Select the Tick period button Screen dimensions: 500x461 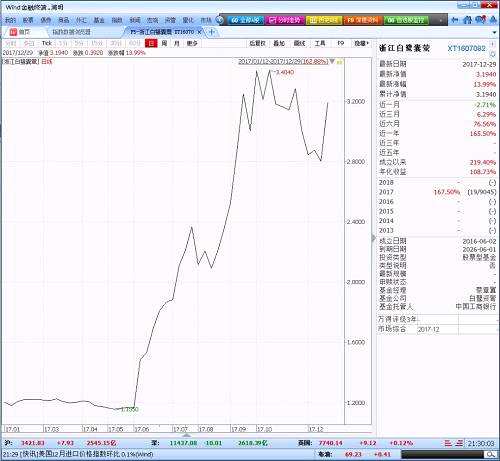pyautogui.click(x=47, y=43)
